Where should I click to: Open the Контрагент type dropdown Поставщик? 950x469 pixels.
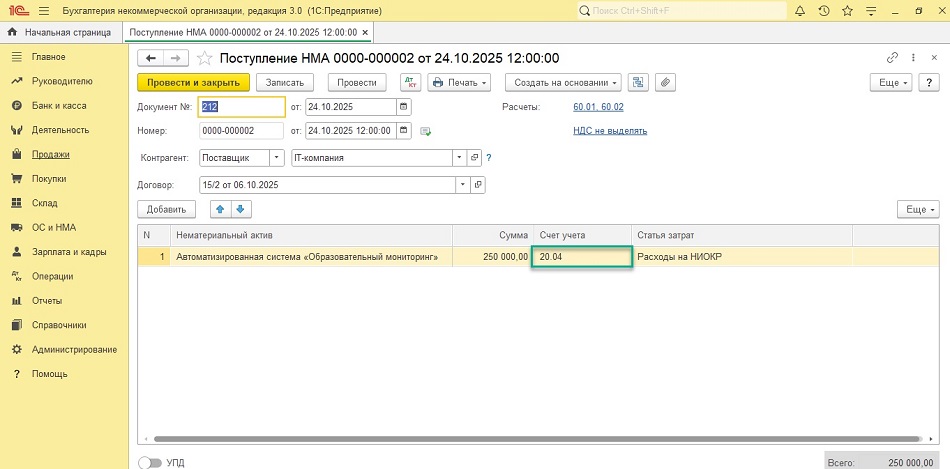276,158
